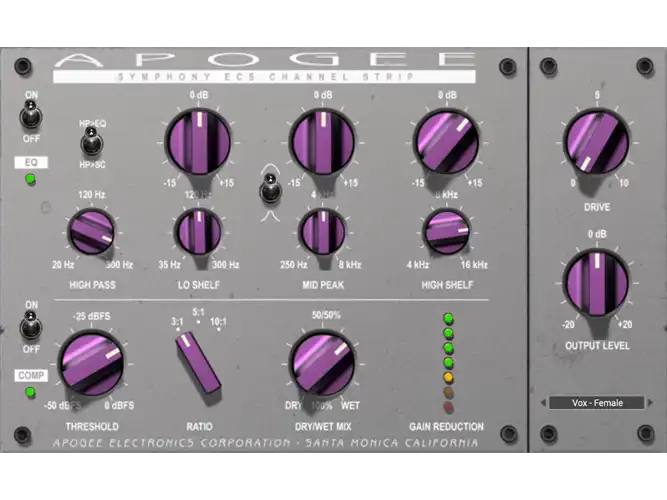Click the High Shelf frequency knob
Image resolution: width=667 pixels, height=500 pixels.
446,232
